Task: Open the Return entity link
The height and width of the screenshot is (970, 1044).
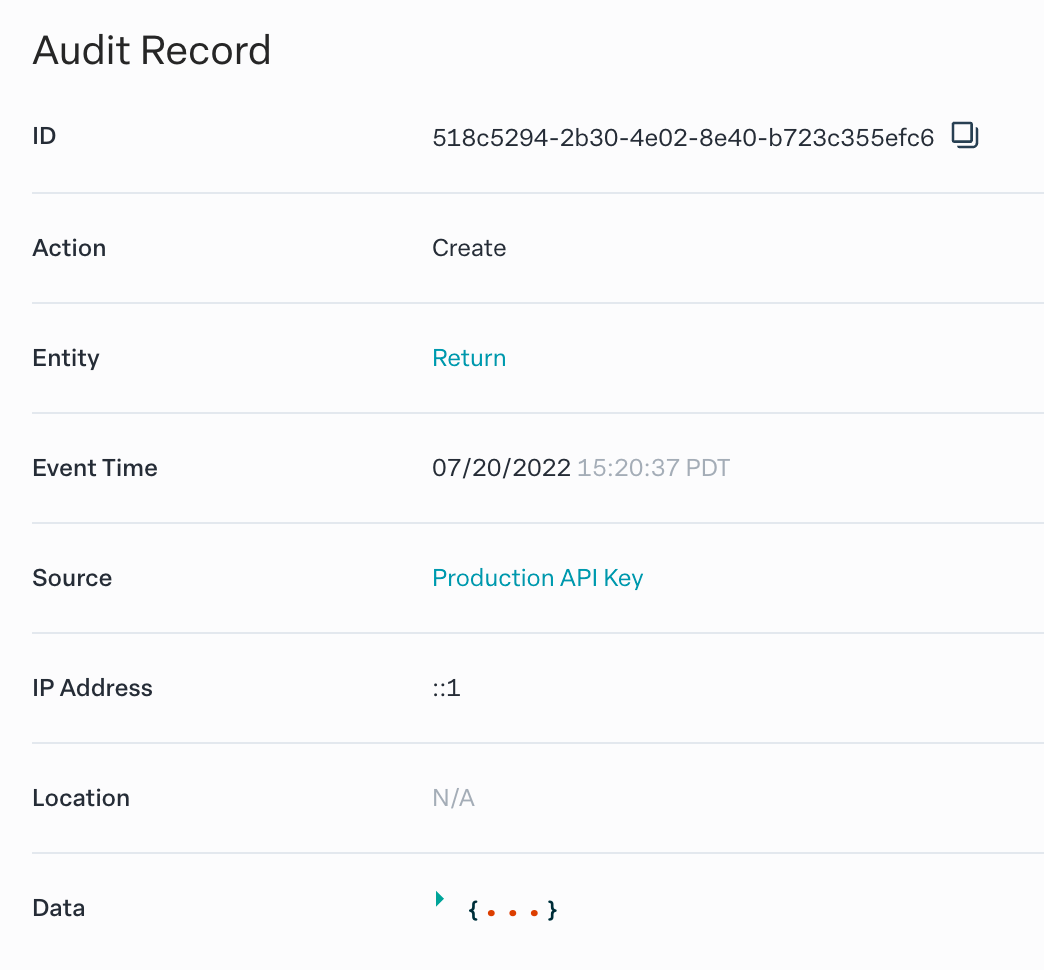Action: point(469,357)
